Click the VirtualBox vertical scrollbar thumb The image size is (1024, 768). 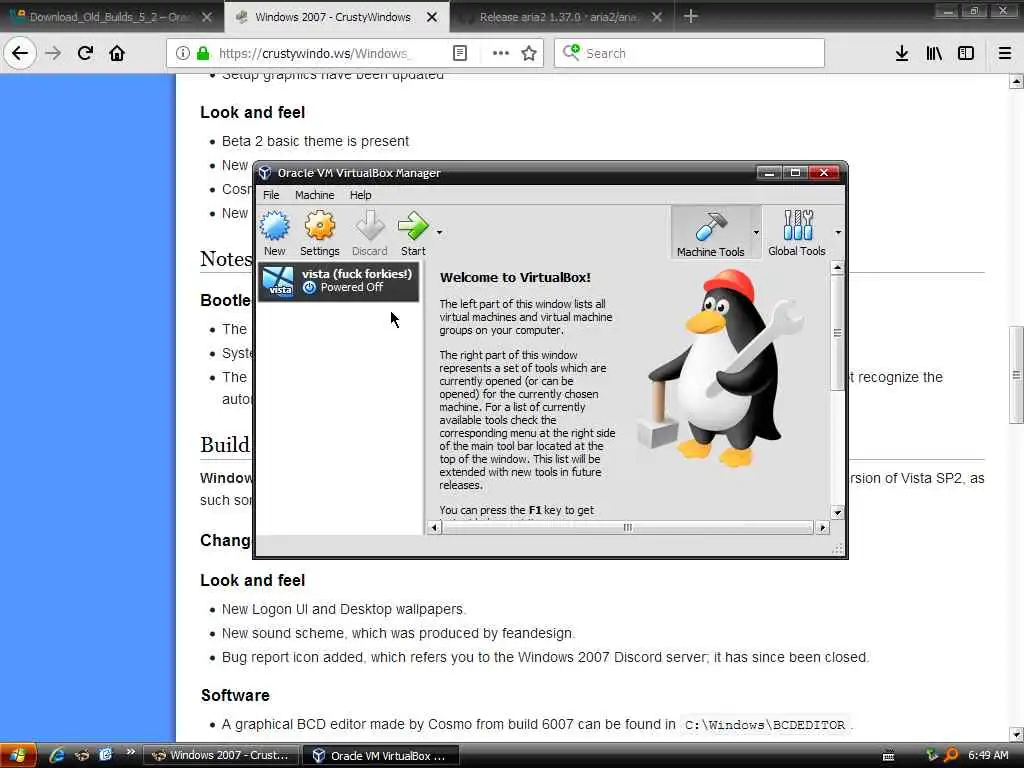coord(837,332)
